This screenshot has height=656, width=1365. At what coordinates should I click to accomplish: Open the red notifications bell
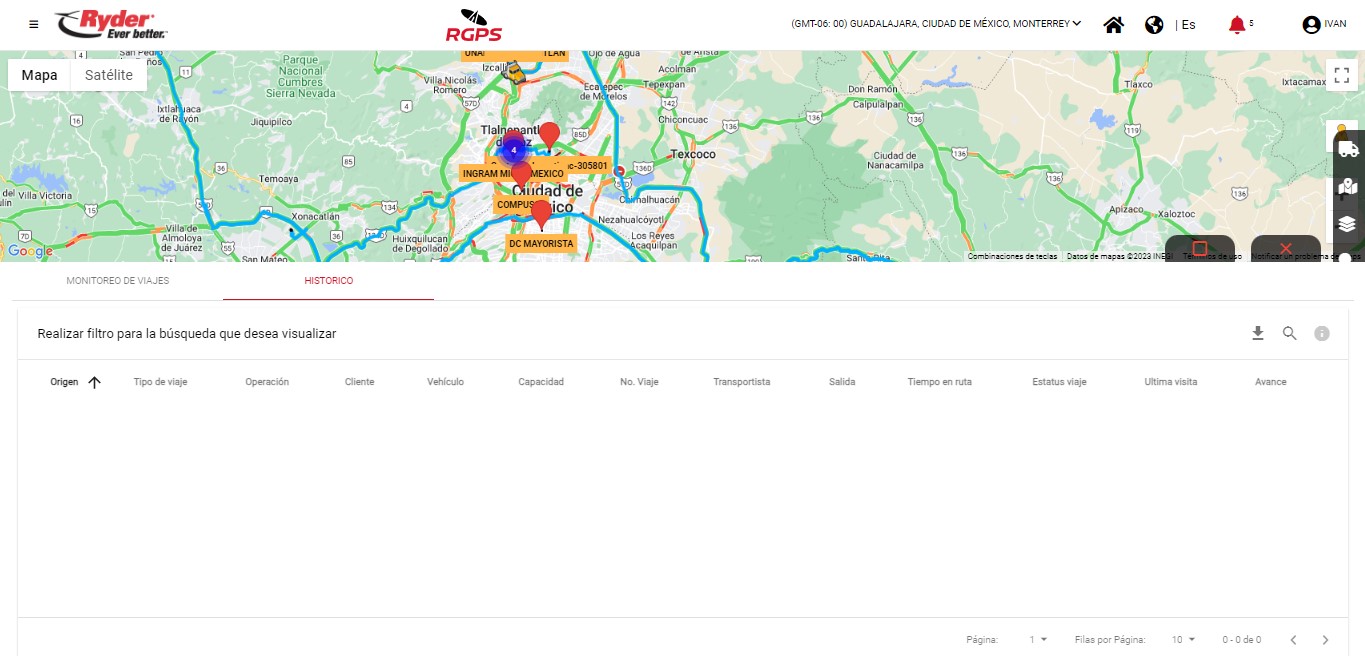(1237, 25)
